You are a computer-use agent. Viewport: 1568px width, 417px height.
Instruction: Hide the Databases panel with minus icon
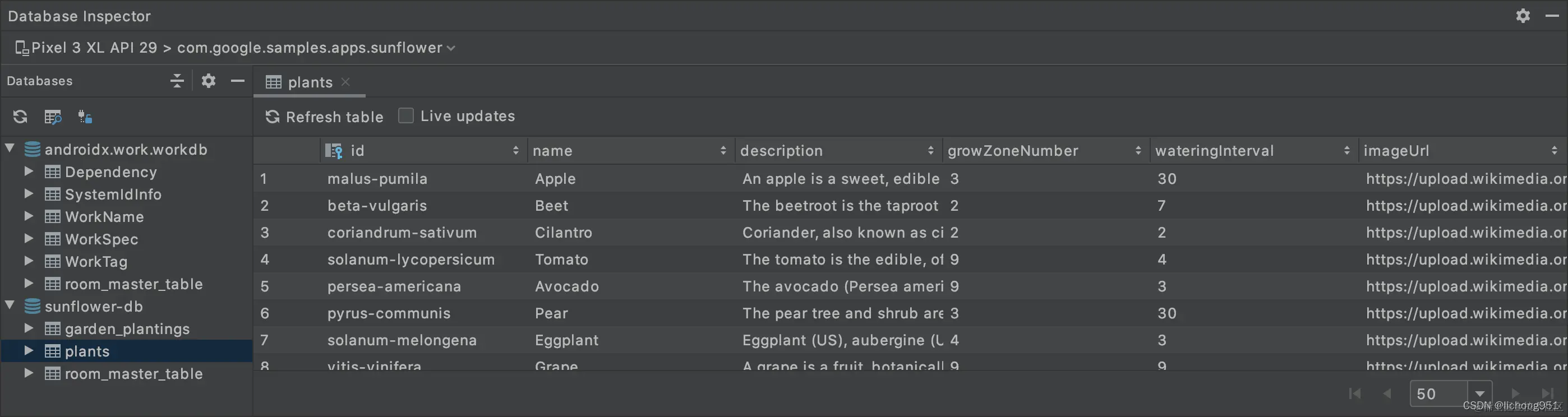pos(237,80)
